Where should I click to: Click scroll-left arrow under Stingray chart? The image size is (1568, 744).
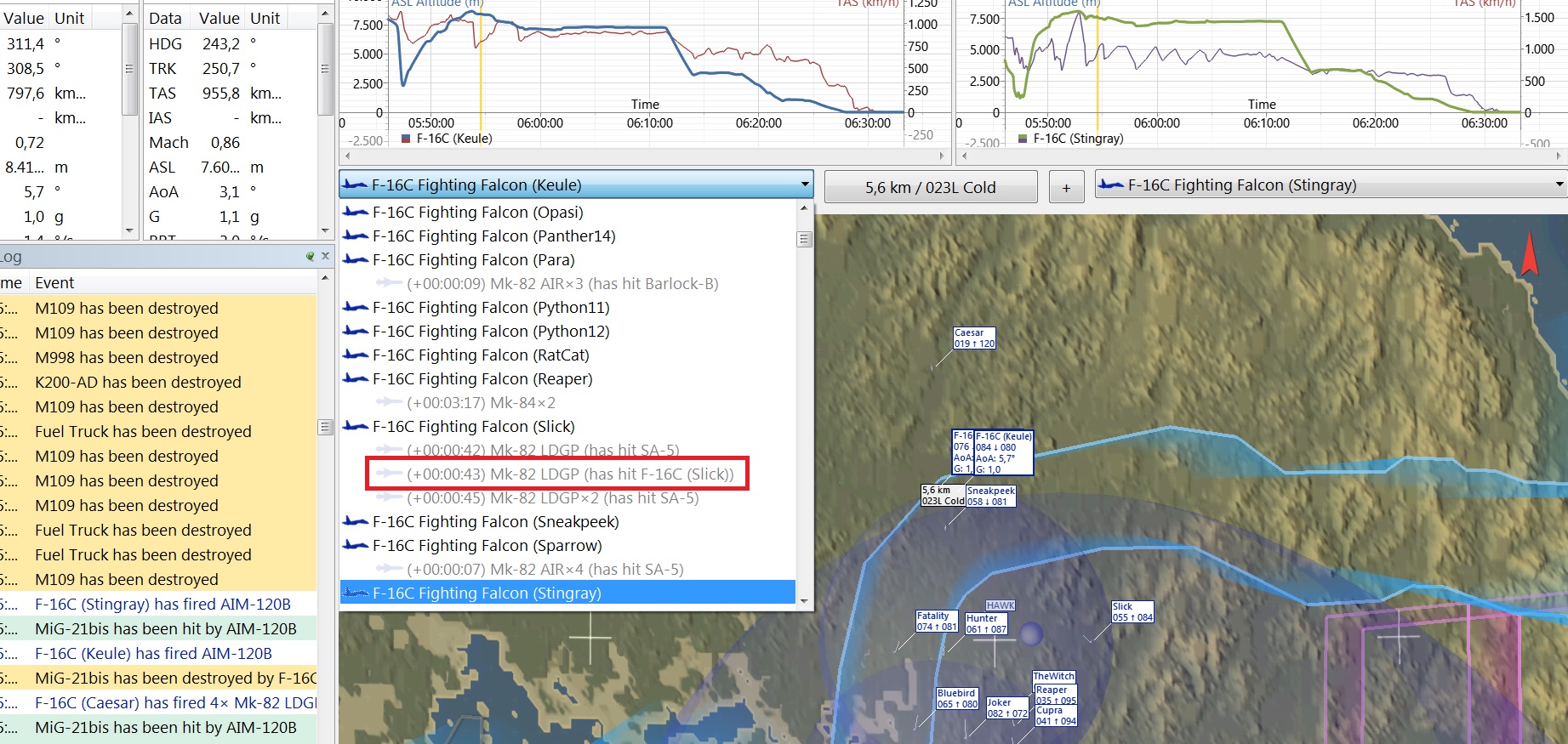click(963, 156)
